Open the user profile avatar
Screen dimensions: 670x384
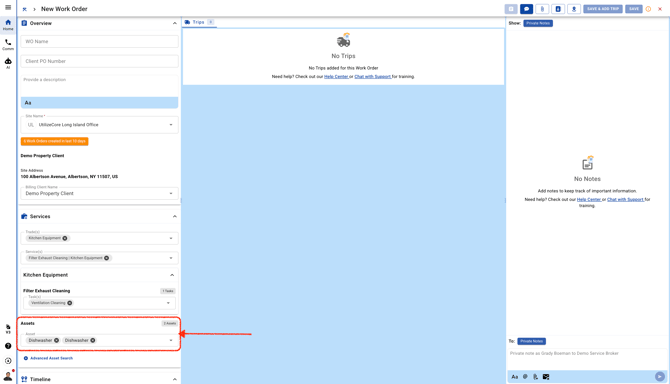pyautogui.click(x=8, y=376)
